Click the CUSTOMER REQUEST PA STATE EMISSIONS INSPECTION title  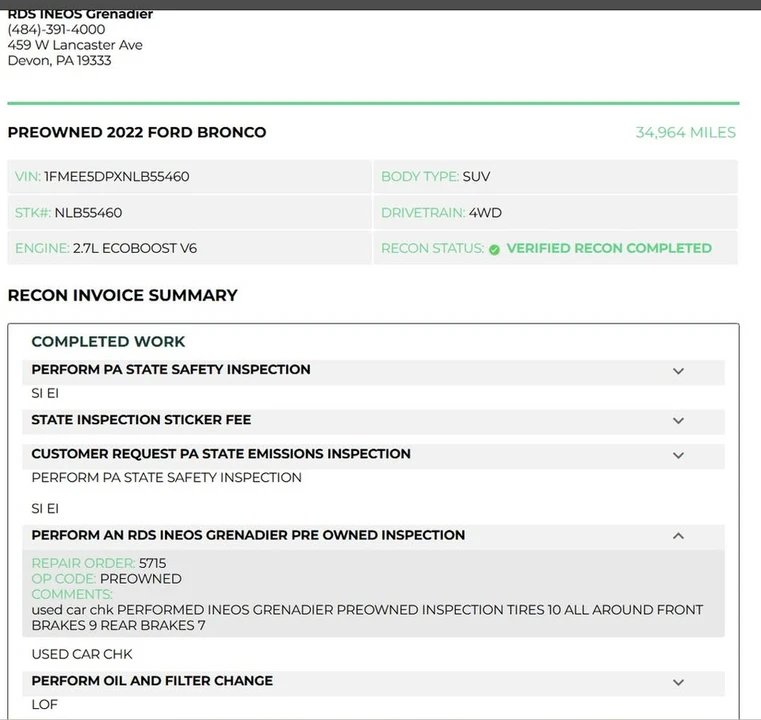click(221, 454)
